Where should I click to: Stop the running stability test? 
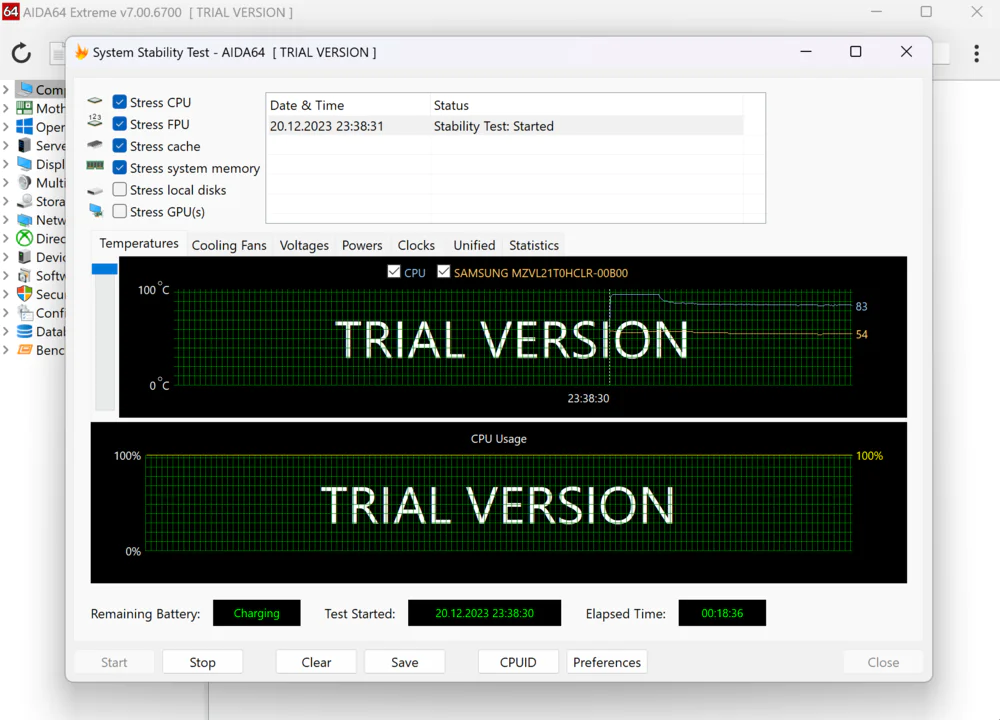point(203,662)
